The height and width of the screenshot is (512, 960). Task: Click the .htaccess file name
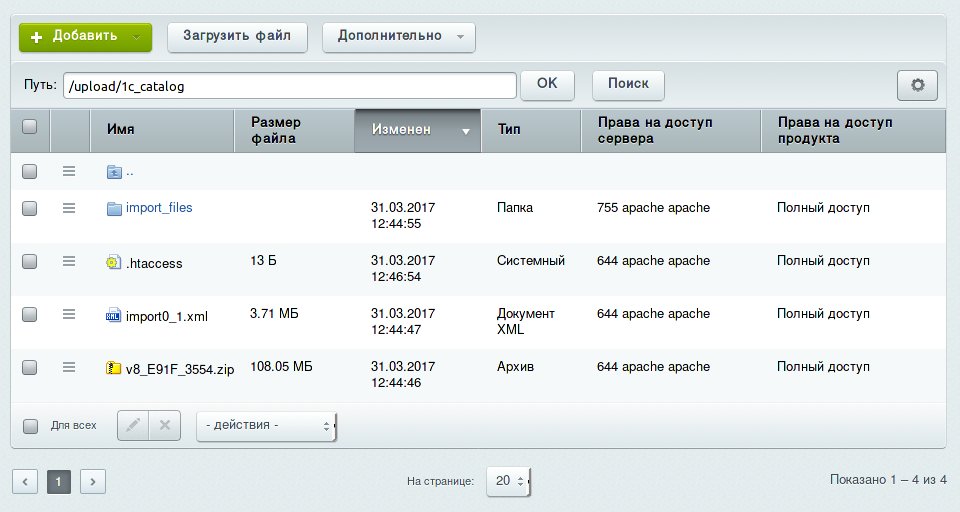pos(154,263)
